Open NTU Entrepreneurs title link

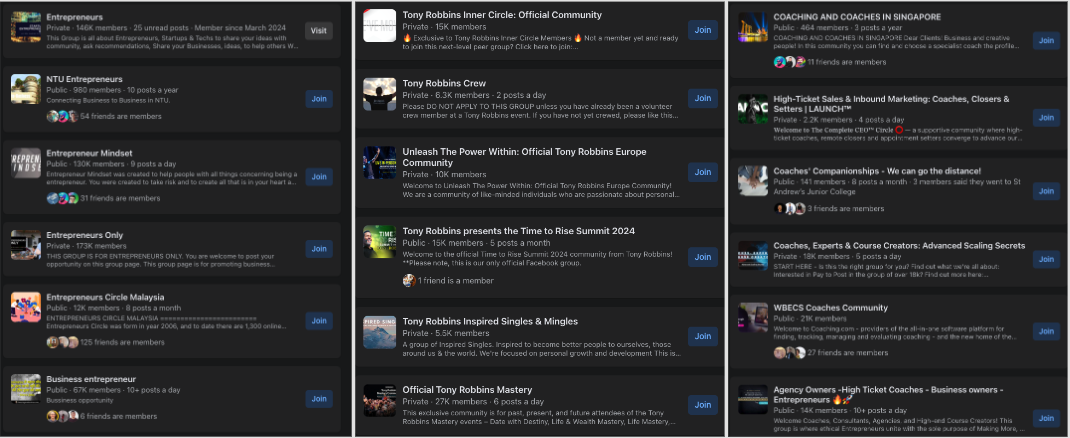pyautogui.click(x=85, y=79)
